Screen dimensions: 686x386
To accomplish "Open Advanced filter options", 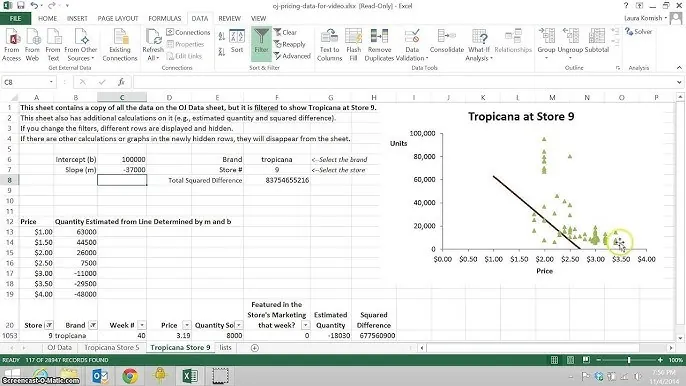I will pos(292,56).
